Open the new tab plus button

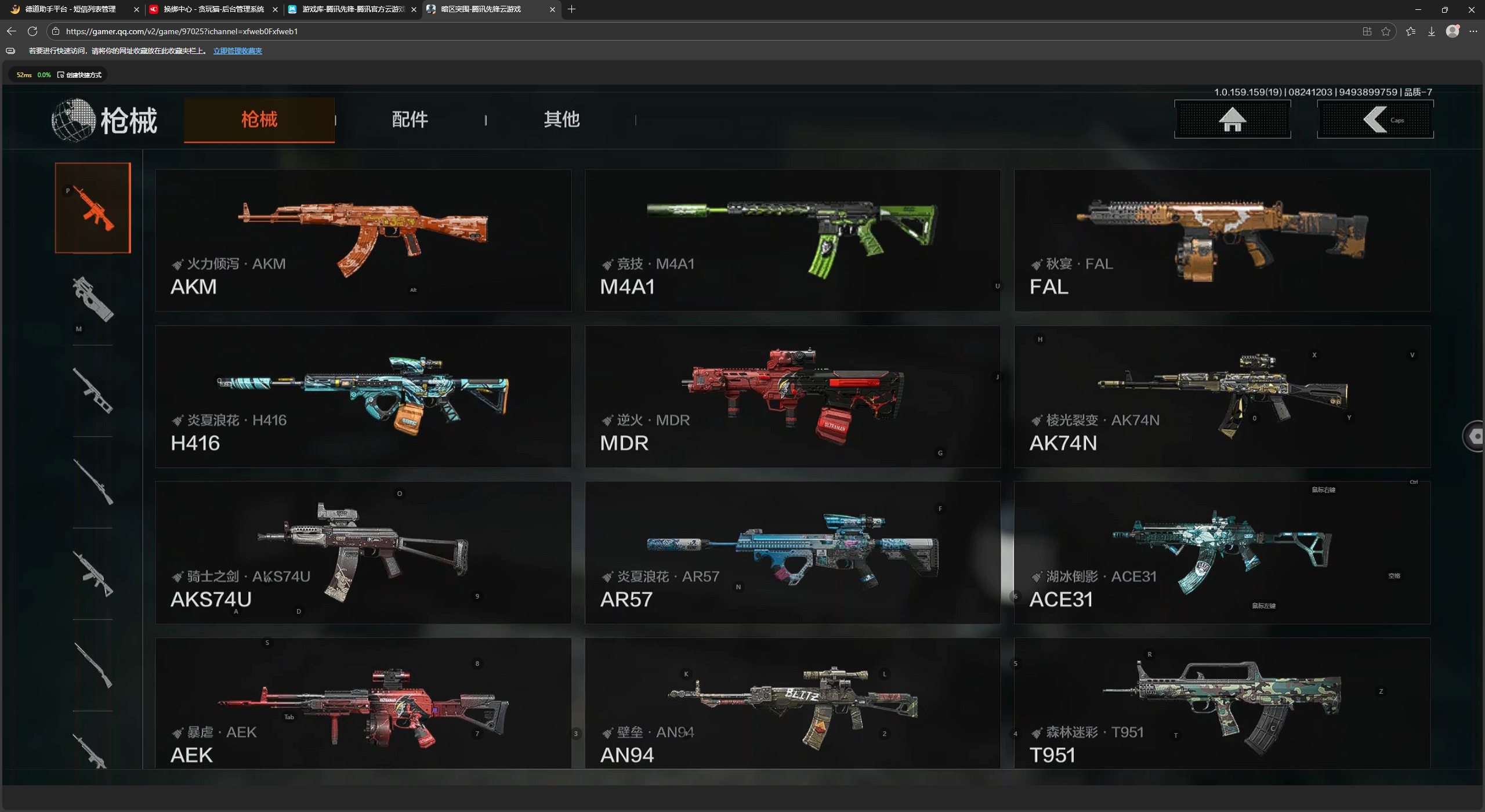pos(571,9)
